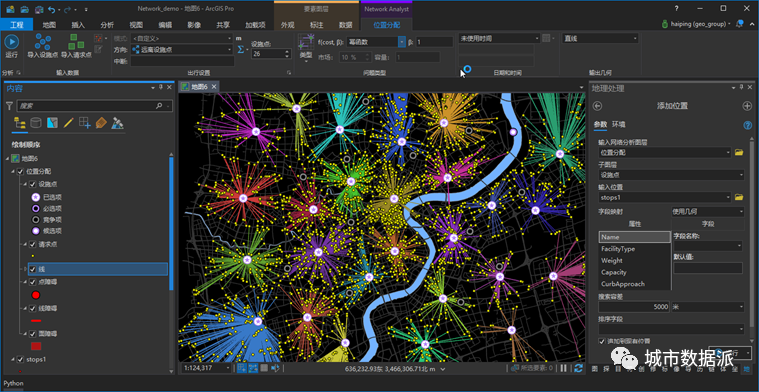Toggle the 线 layer checkbox

point(32,269)
